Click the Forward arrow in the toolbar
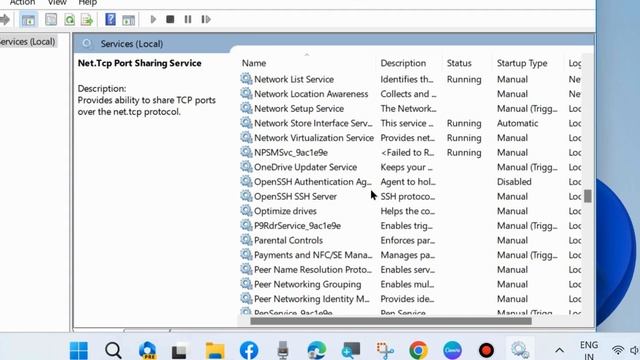This screenshot has width=640, height=360. pyautogui.click(x=4, y=19)
